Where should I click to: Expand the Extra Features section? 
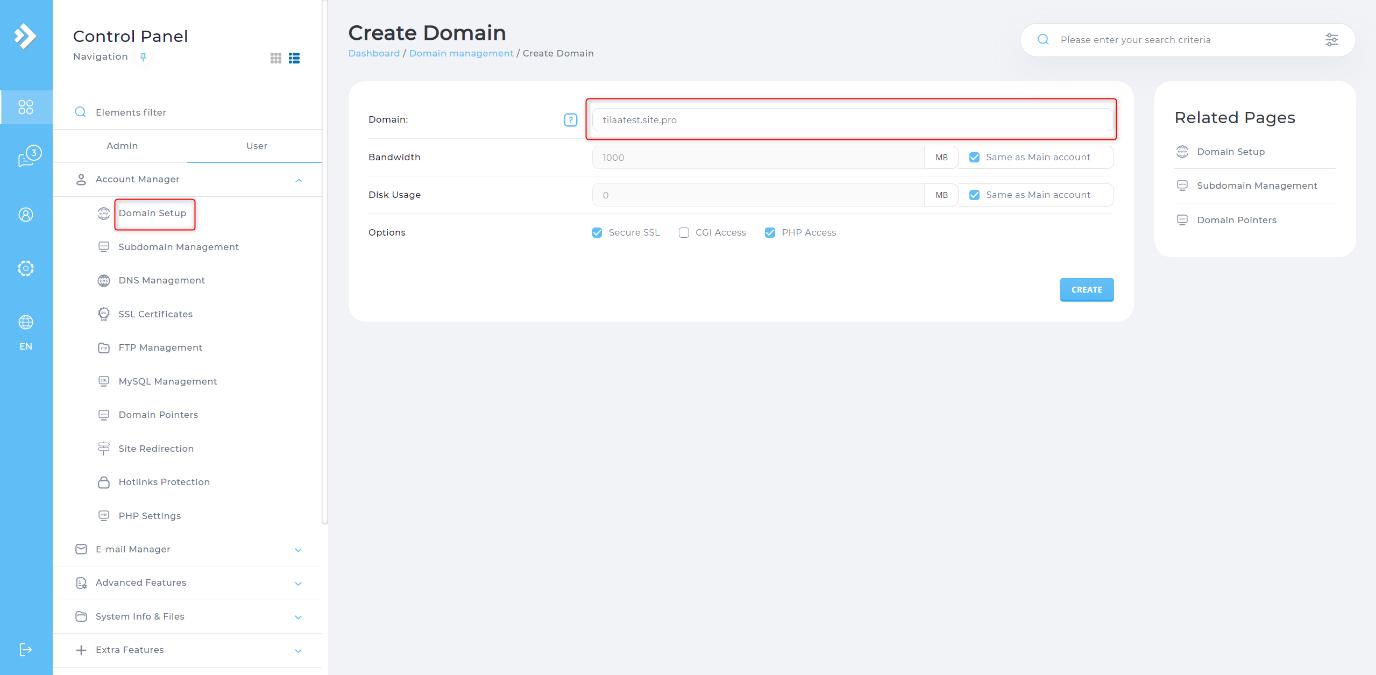[x=298, y=650]
